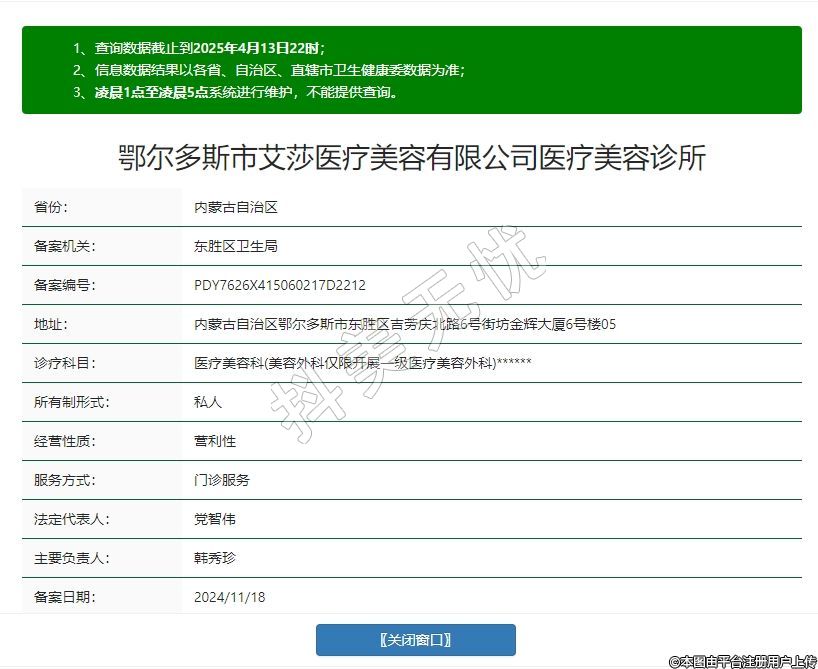
Task: Click the 关闭窗口 button
Action: click(415, 640)
